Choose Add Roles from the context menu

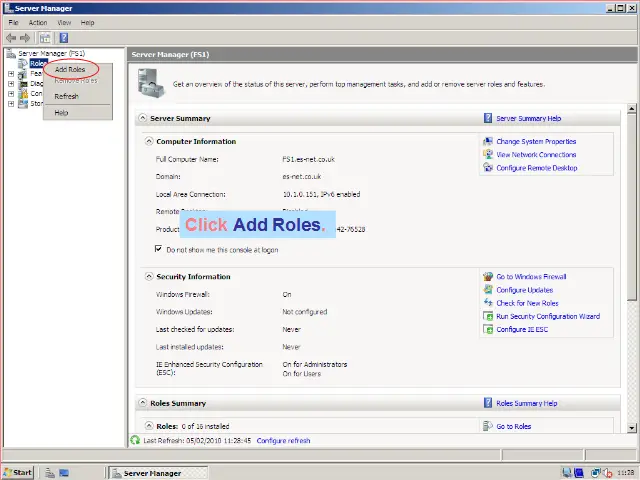70,69
